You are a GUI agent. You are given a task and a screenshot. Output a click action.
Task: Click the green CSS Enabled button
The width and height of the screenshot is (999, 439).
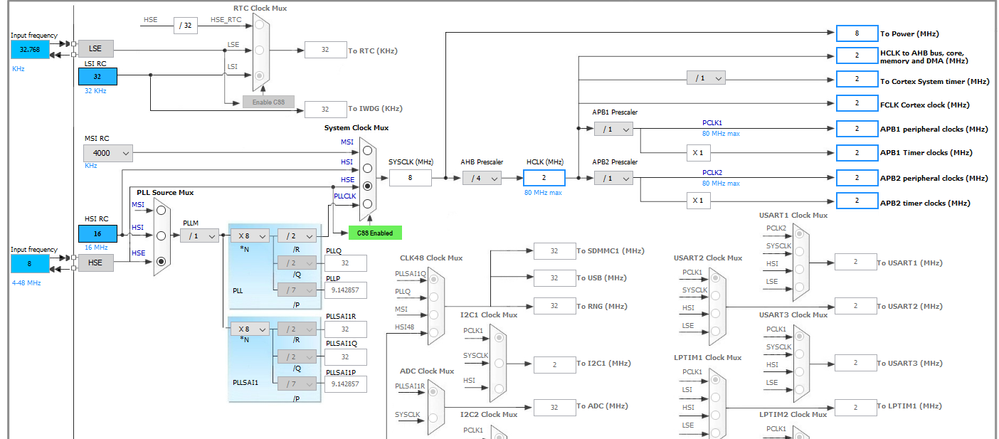pyautogui.click(x=375, y=233)
